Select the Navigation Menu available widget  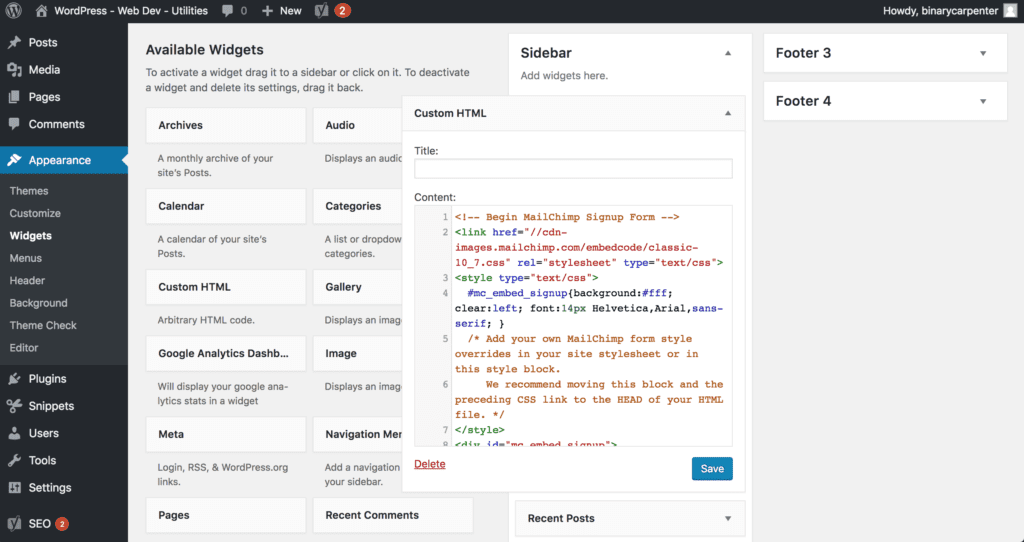[358, 434]
